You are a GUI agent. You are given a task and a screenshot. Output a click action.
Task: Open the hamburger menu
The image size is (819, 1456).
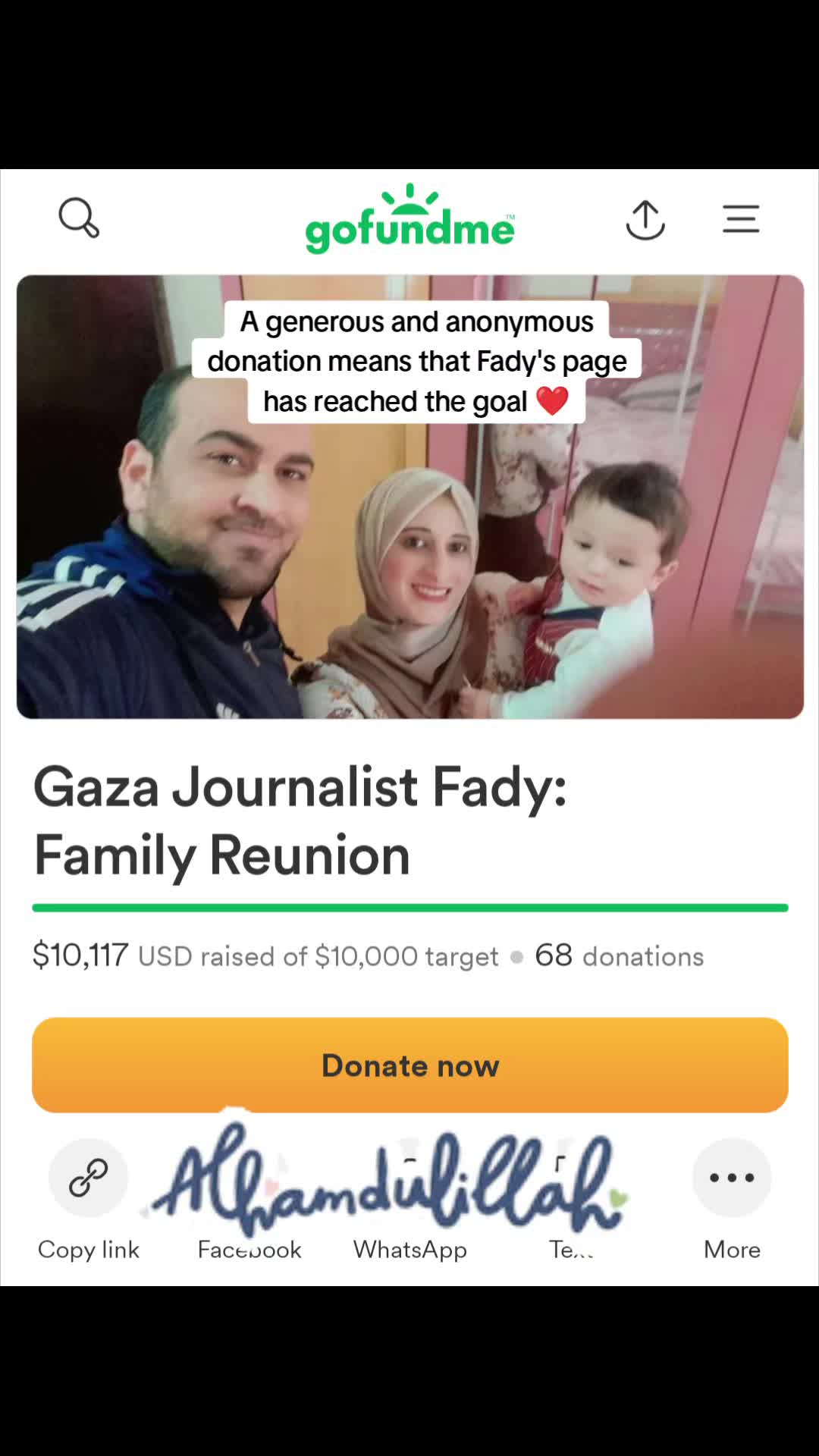741,219
